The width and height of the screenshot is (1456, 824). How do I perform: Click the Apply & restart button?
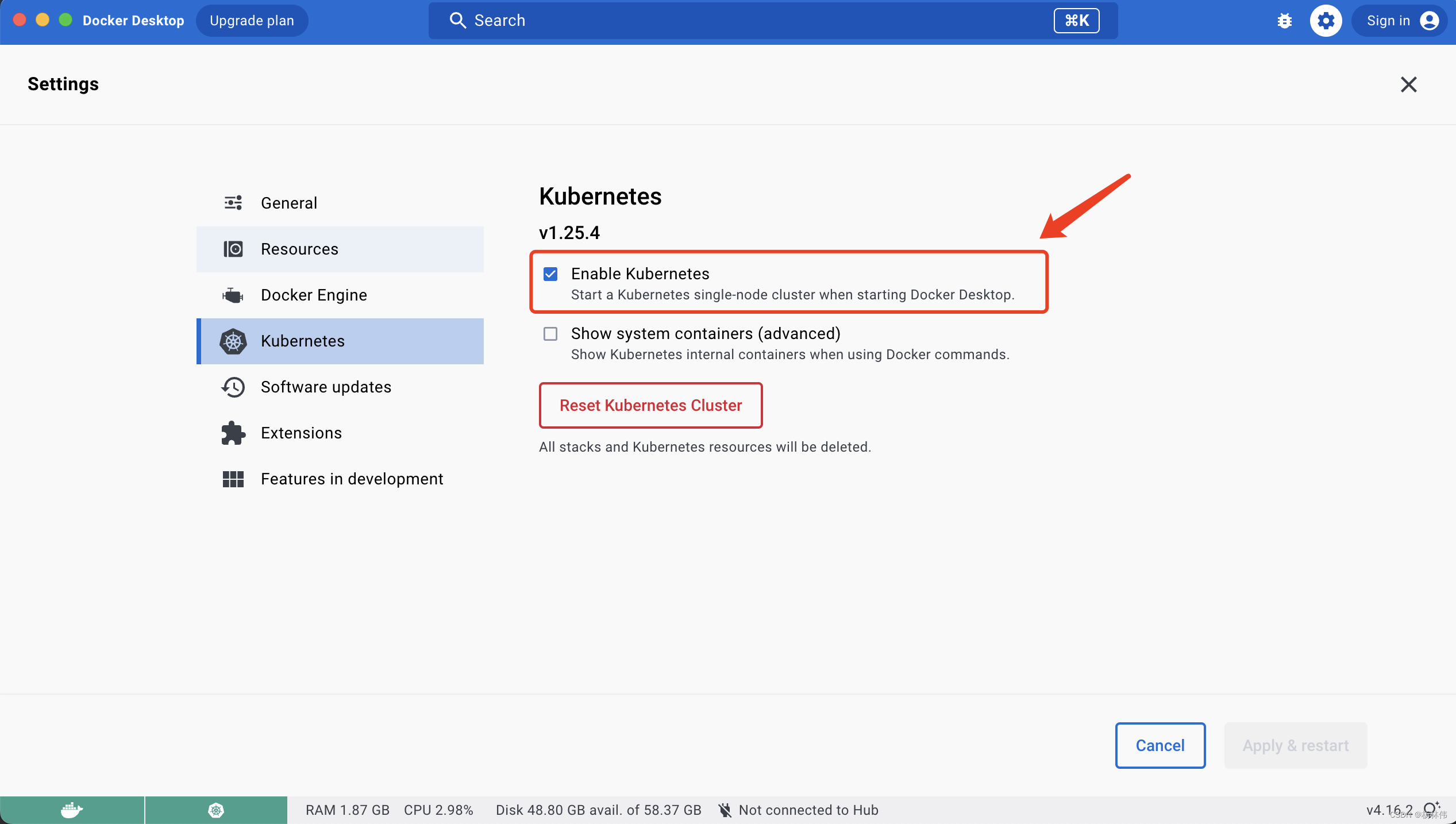1295,745
